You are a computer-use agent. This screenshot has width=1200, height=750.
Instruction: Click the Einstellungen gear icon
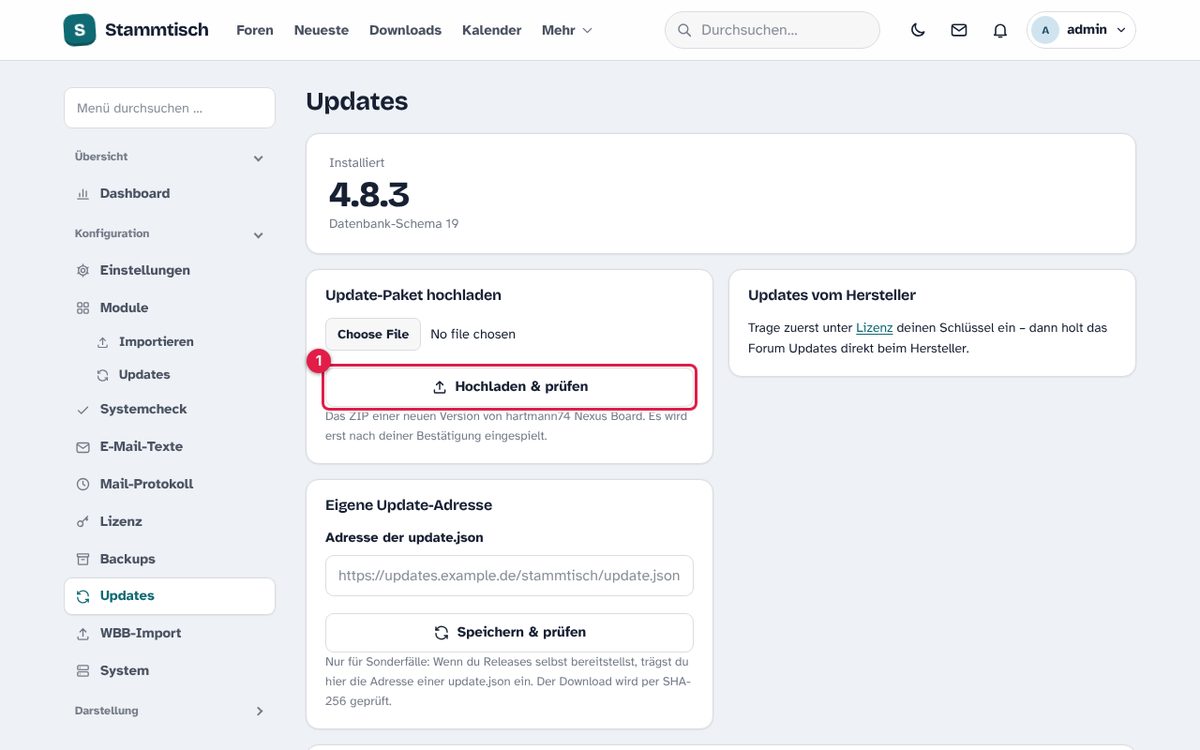coord(83,271)
